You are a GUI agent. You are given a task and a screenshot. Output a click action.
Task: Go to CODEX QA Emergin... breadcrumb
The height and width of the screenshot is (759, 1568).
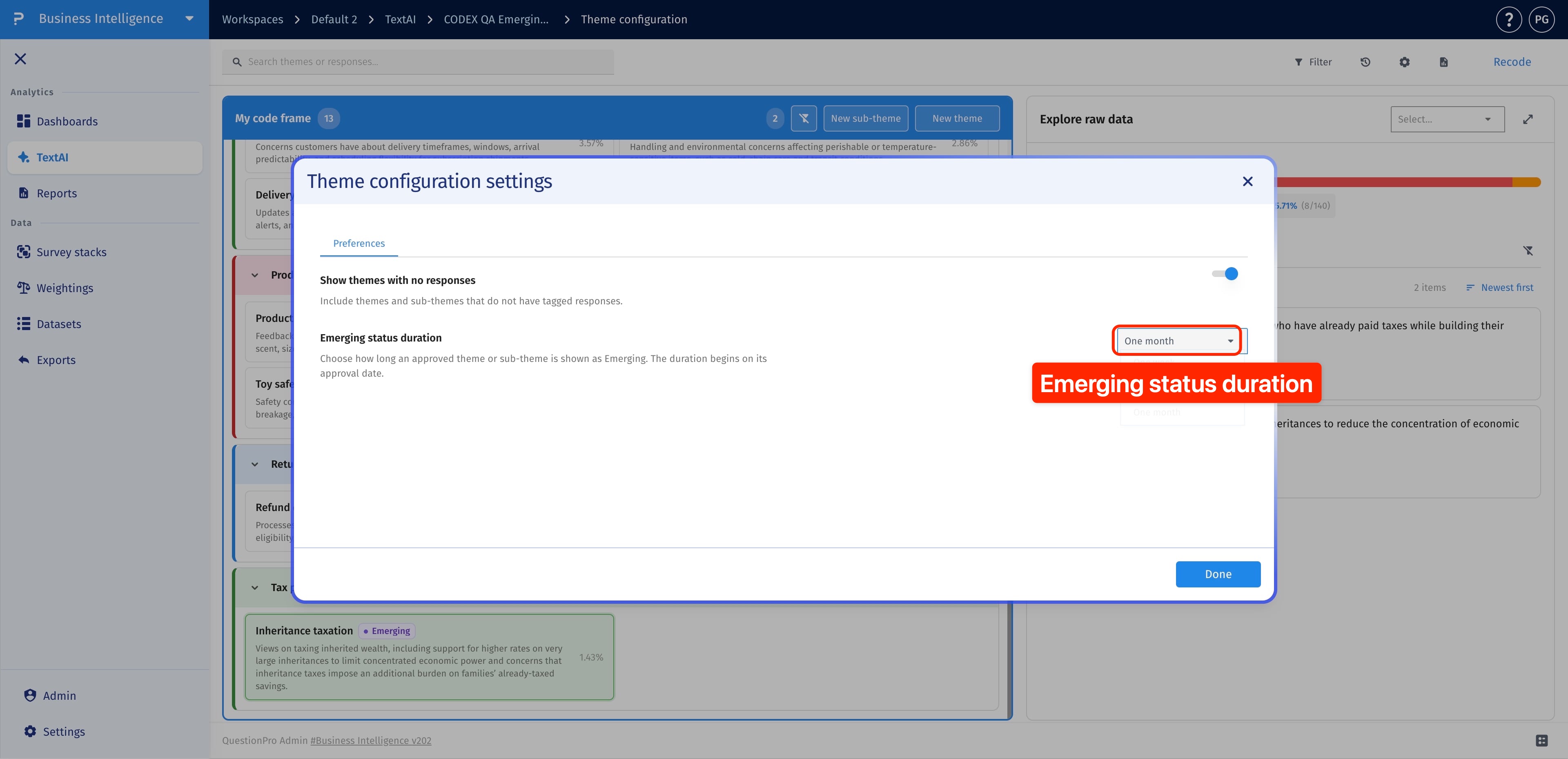tap(496, 20)
